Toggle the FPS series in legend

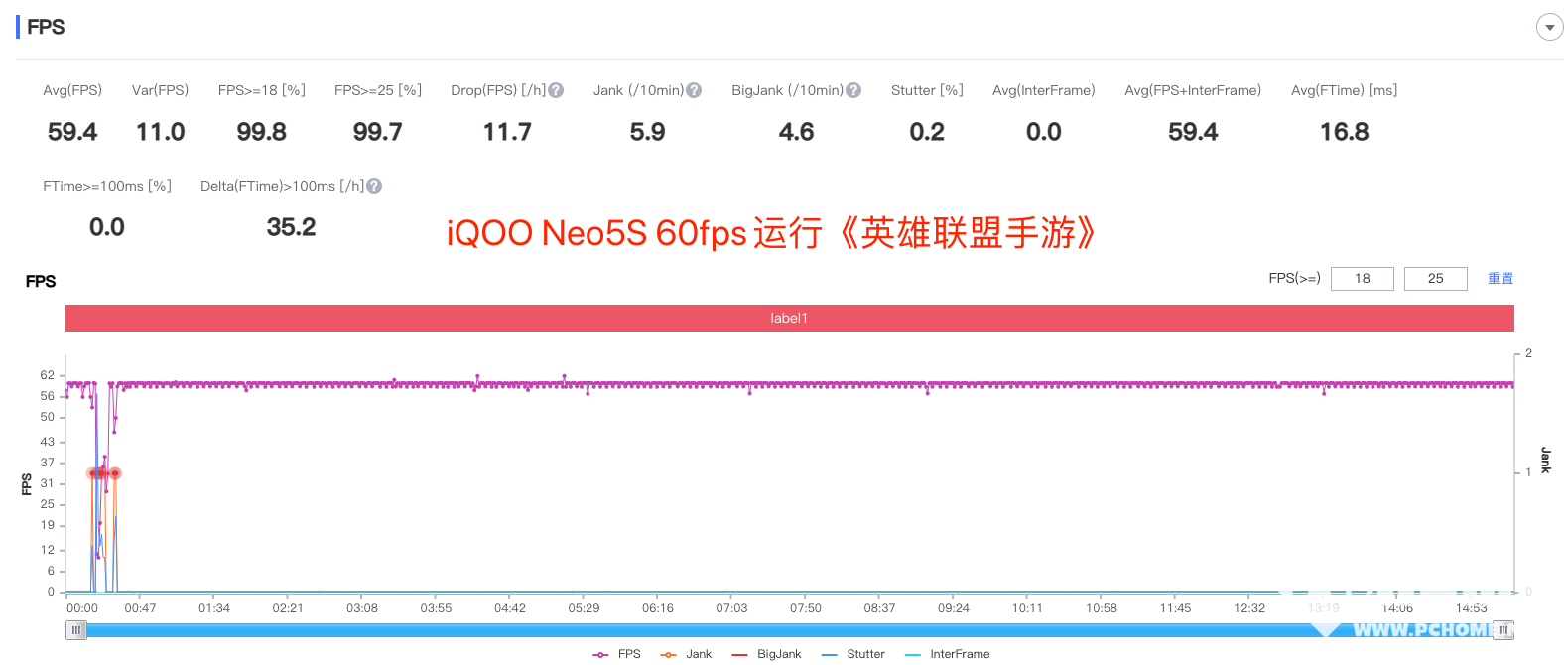[617, 654]
